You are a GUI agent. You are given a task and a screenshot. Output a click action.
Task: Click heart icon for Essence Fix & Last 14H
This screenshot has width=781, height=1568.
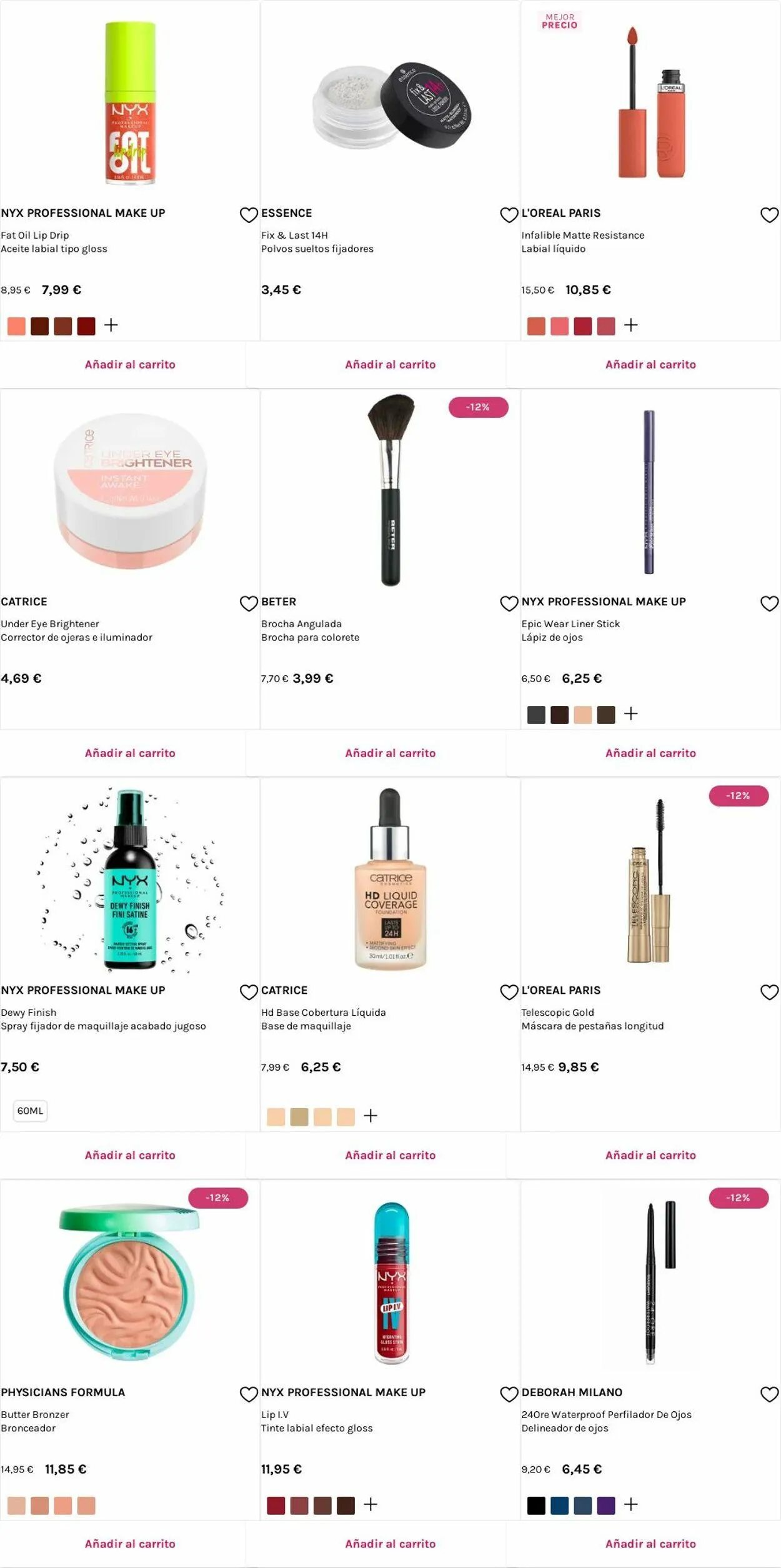pyautogui.click(x=509, y=215)
